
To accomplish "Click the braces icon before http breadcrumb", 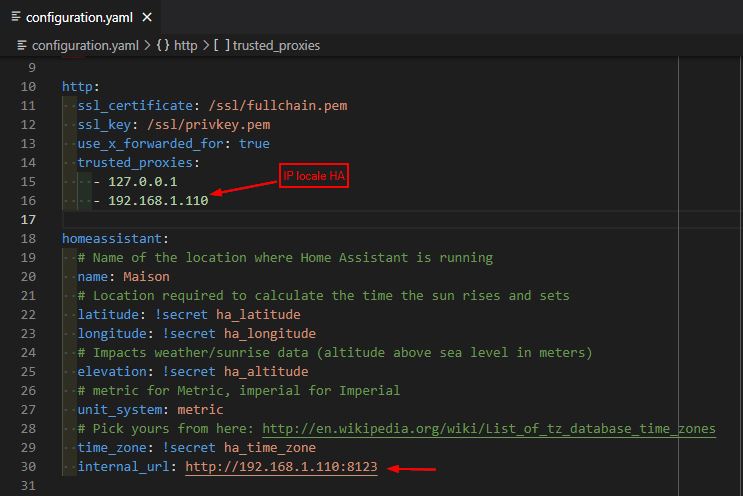I will (x=163, y=45).
